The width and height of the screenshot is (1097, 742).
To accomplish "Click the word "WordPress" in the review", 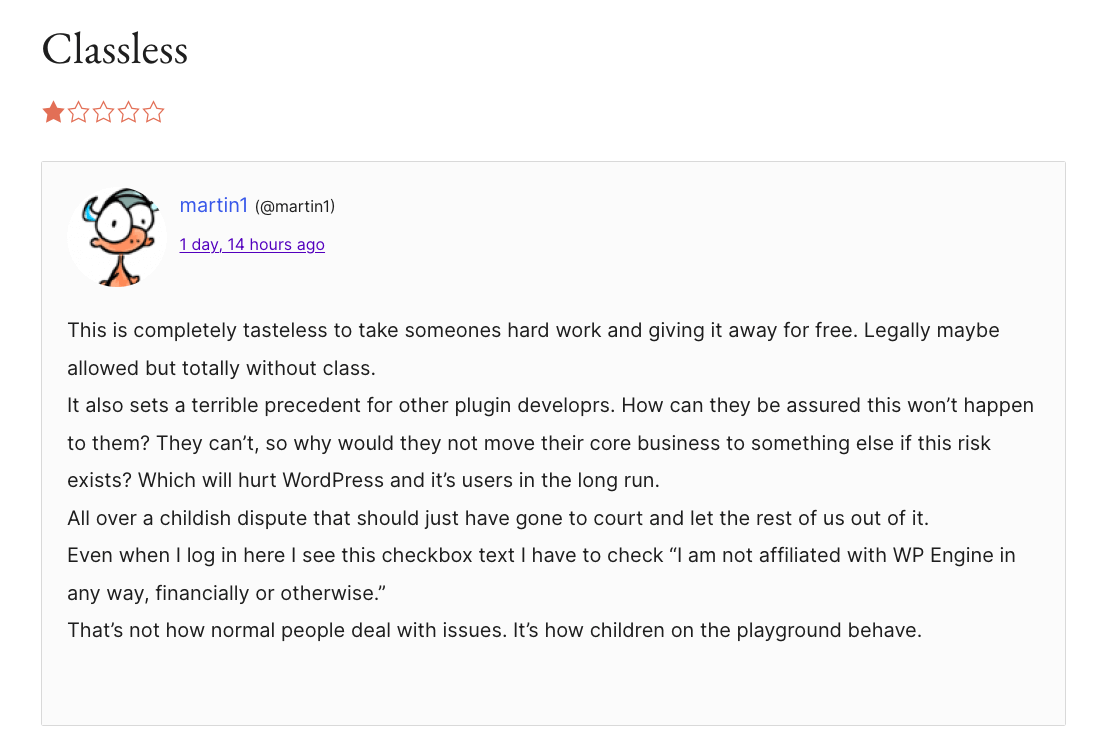I will click(x=333, y=480).
